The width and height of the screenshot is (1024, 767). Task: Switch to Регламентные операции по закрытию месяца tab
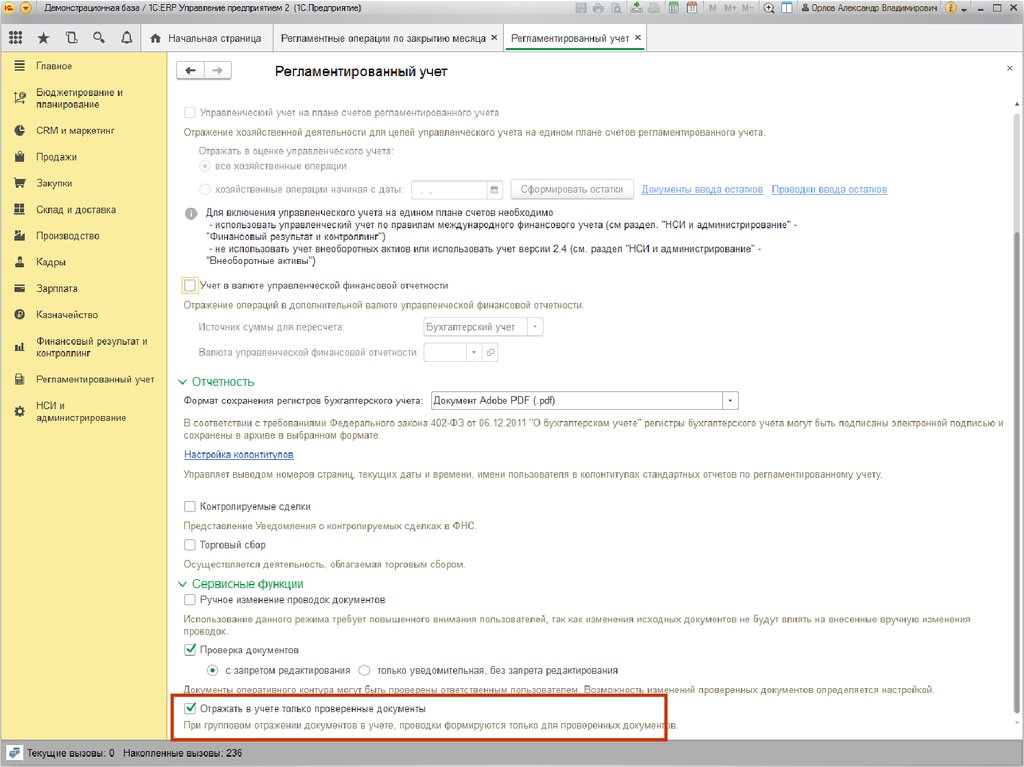[x=383, y=38]
